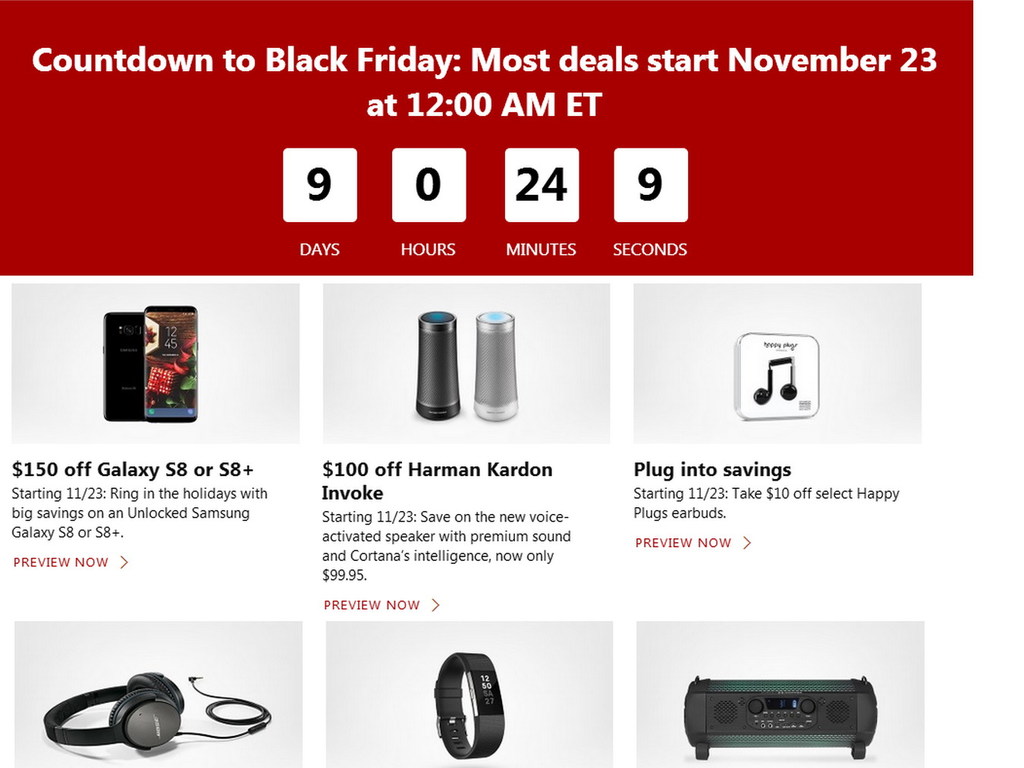
Task: Click the Days countdown box showing 9
Action: tap(320, 185)
